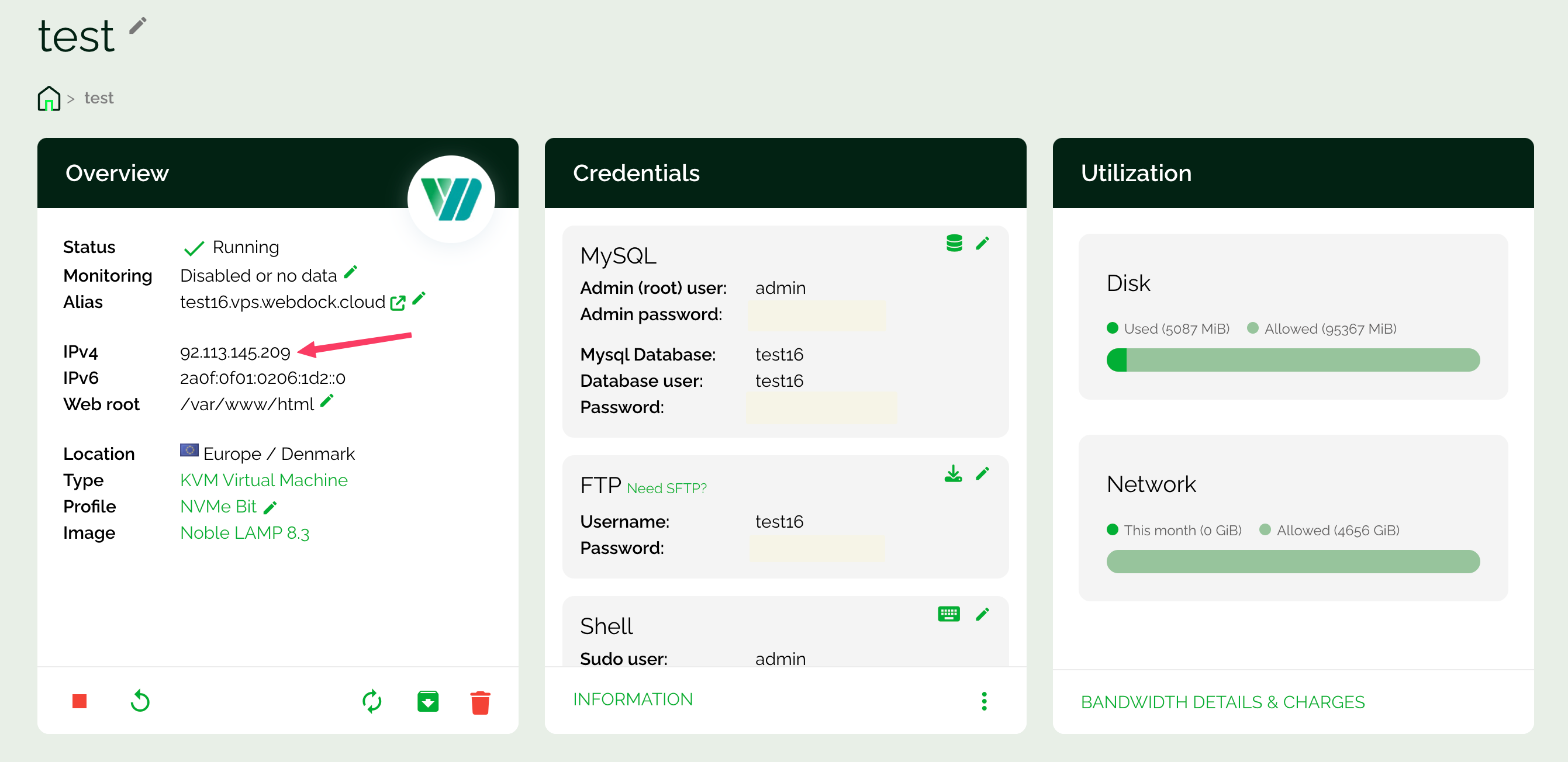Edit the Monitoring setting pencil icon
Screen dimensions: 1568x762
pos(351,272)
